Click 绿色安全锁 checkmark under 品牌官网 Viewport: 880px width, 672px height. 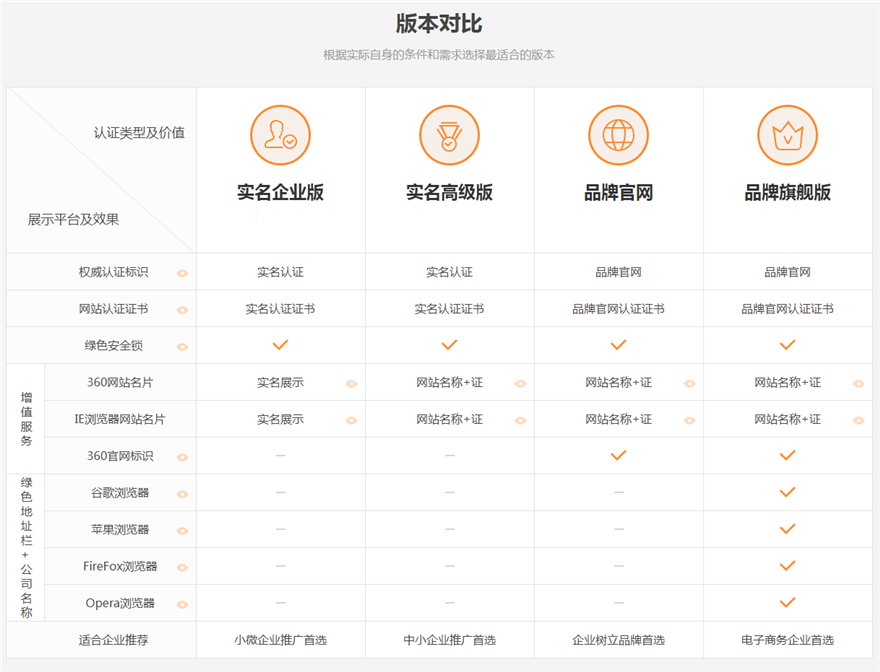618,345
